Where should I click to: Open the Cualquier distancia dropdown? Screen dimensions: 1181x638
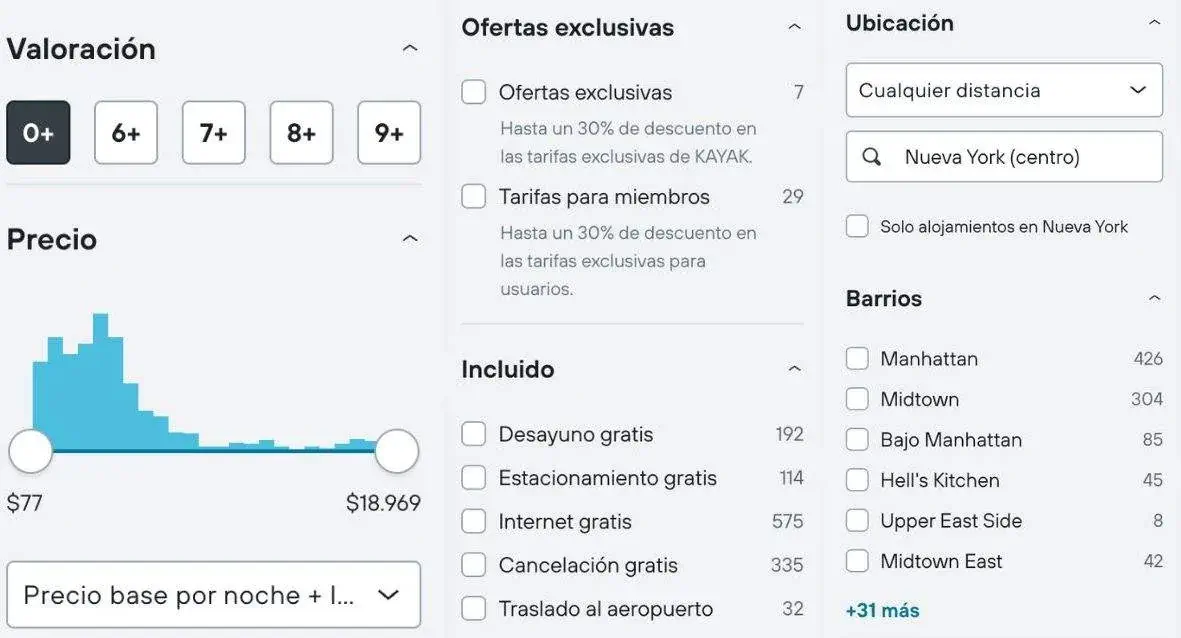[1004, 90]
